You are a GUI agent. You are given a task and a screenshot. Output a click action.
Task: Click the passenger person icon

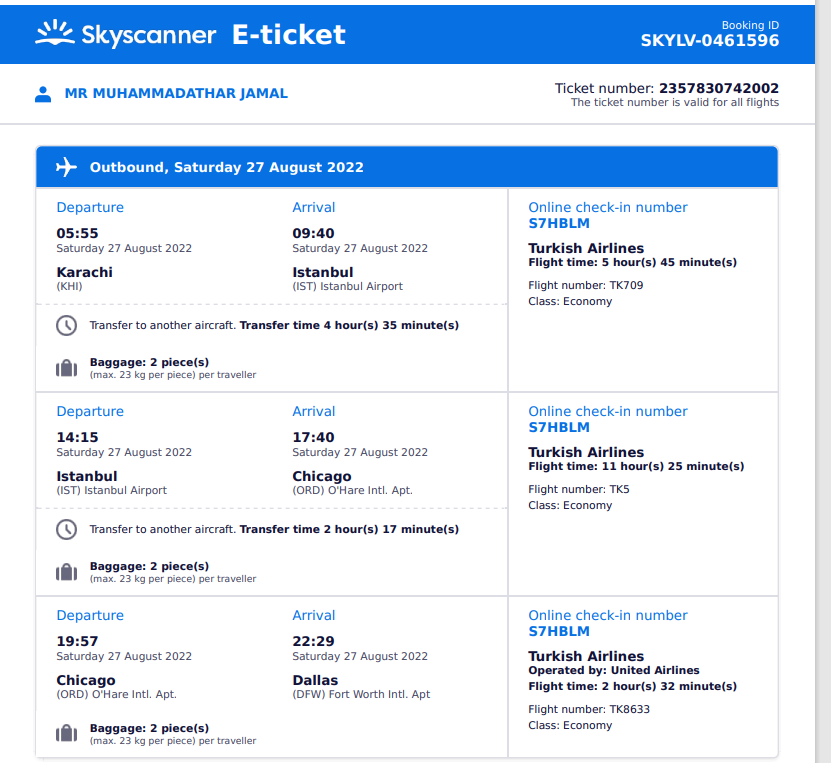[x=43, y=94]
